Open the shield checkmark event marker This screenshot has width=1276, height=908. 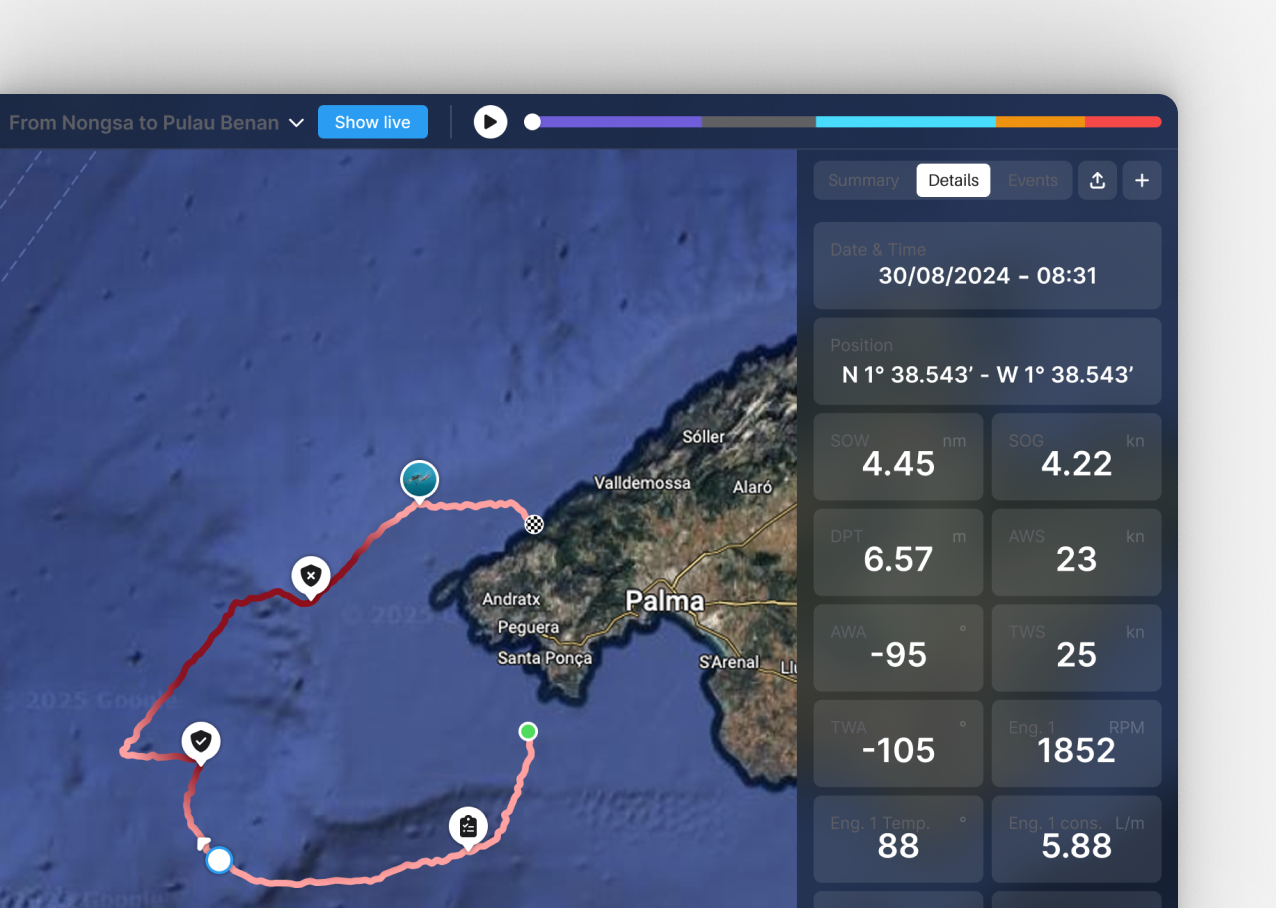click(x=201, y=742)
